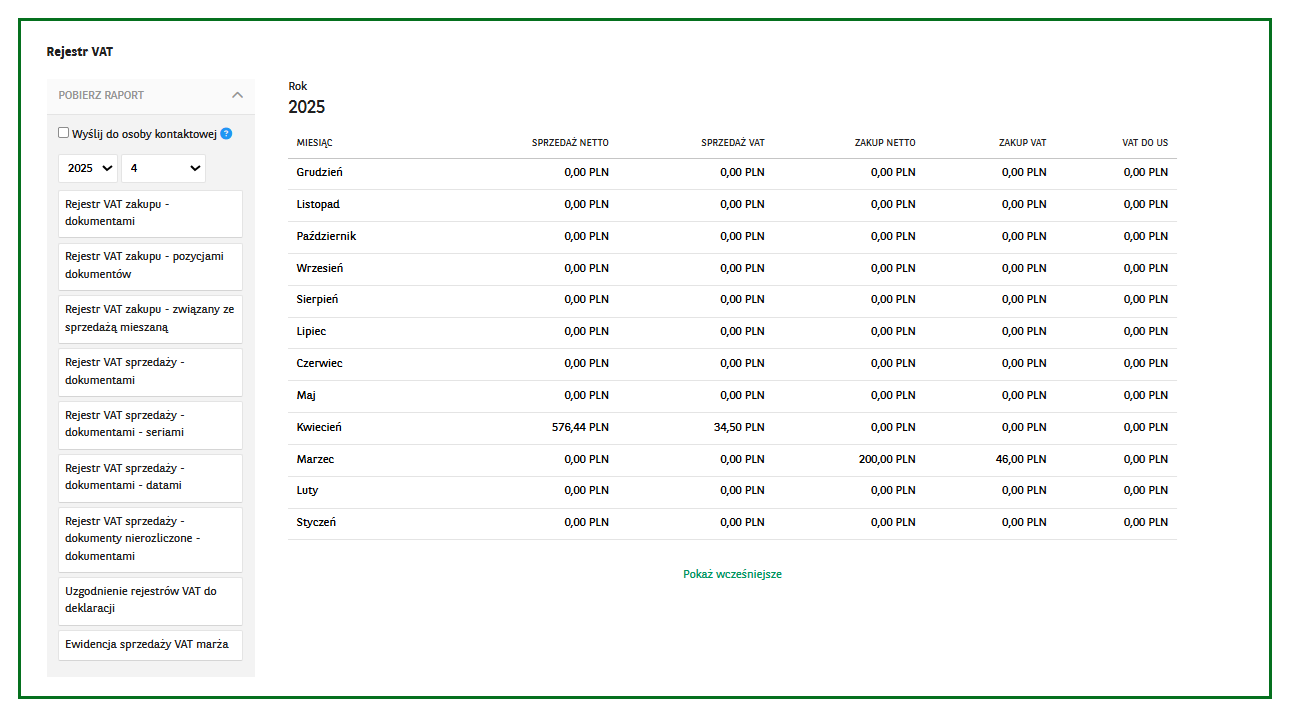
Task: Select the Marzec row label
Action: click(x=315, y=459)
